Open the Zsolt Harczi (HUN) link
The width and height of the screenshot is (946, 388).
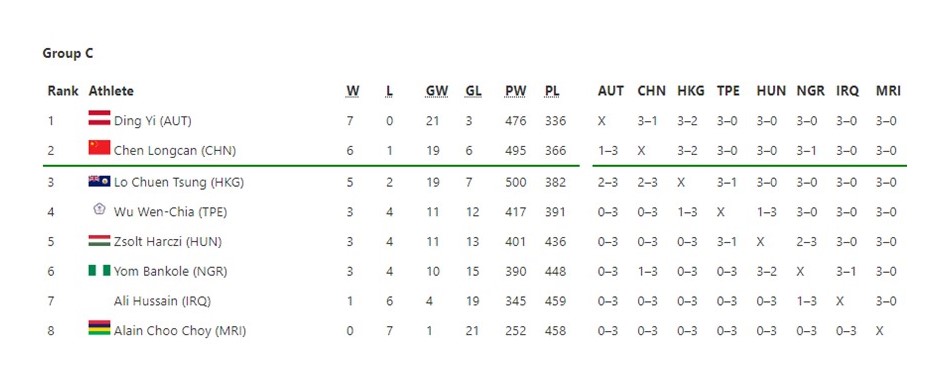168,242
